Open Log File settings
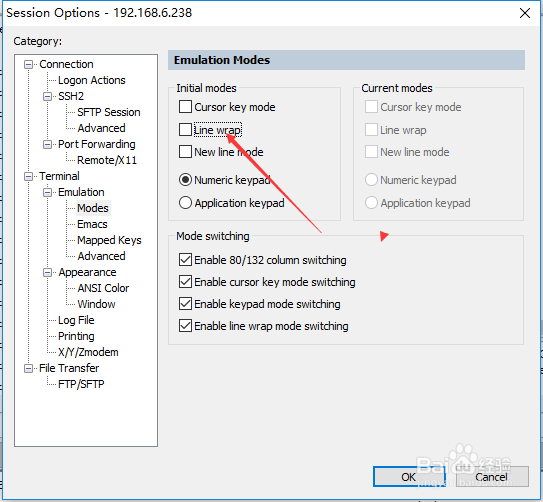 [76, 320]
